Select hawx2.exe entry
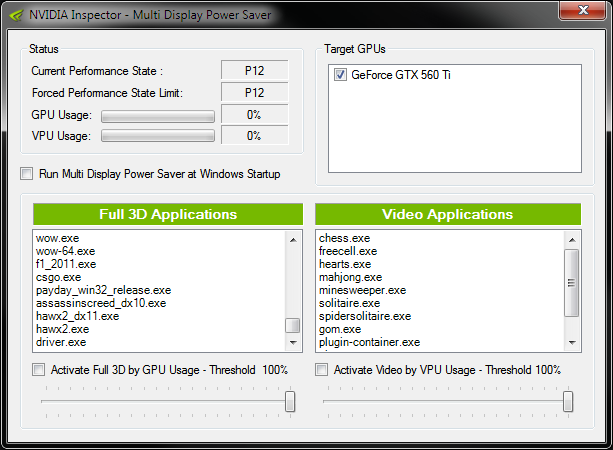The width and height of the screenshot is (613, 450). tap(63, 329)
